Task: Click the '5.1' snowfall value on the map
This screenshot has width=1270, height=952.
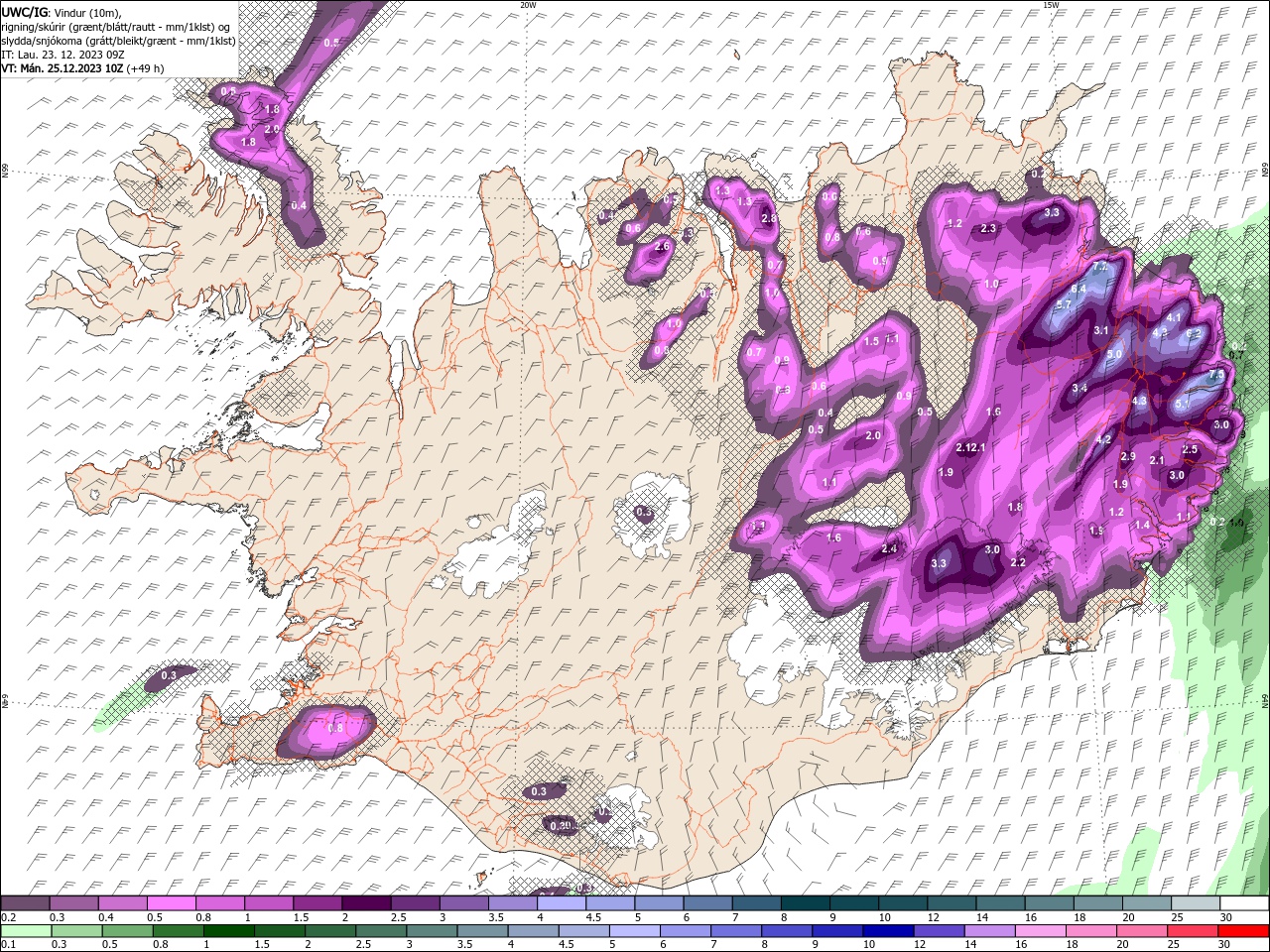Action: tap(1183, 405)
